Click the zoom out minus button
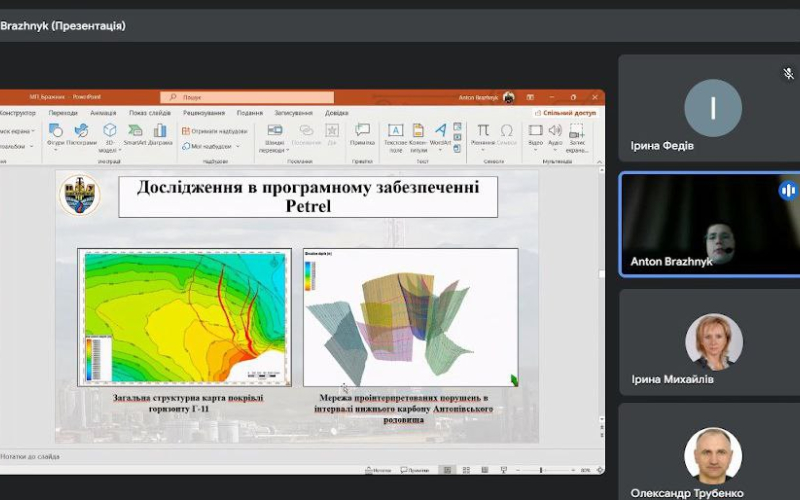Image resolution: width=800 pixels, height=500 pixels. [x=518, y=470]
